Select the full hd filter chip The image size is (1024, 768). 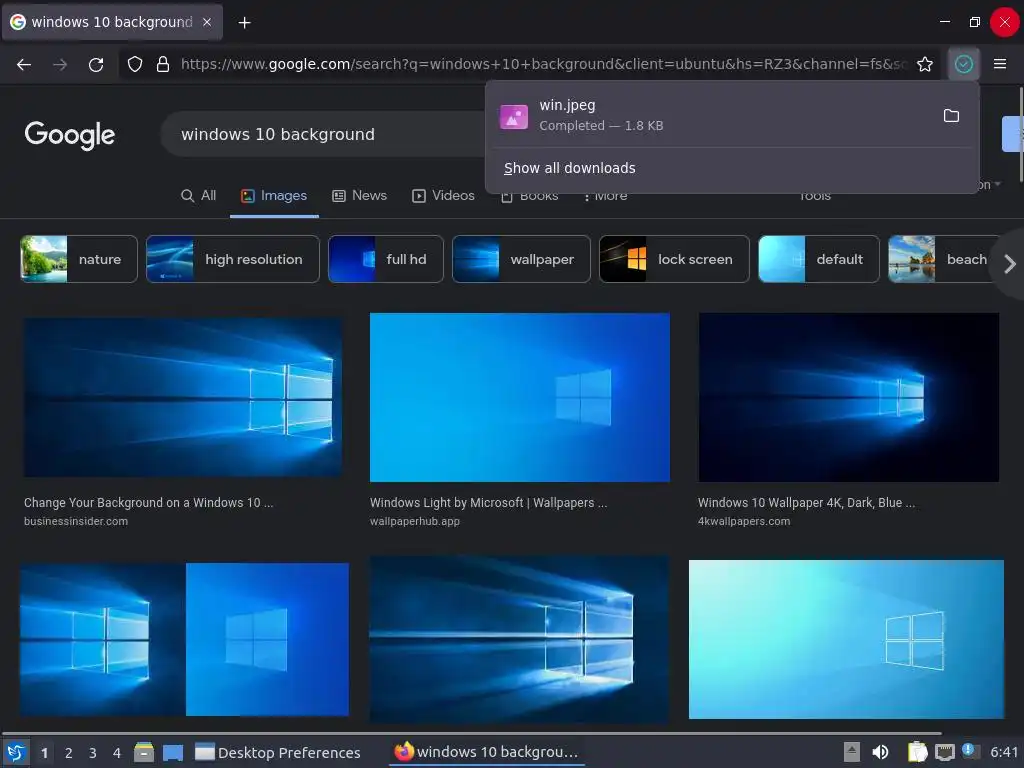[386, 259]
